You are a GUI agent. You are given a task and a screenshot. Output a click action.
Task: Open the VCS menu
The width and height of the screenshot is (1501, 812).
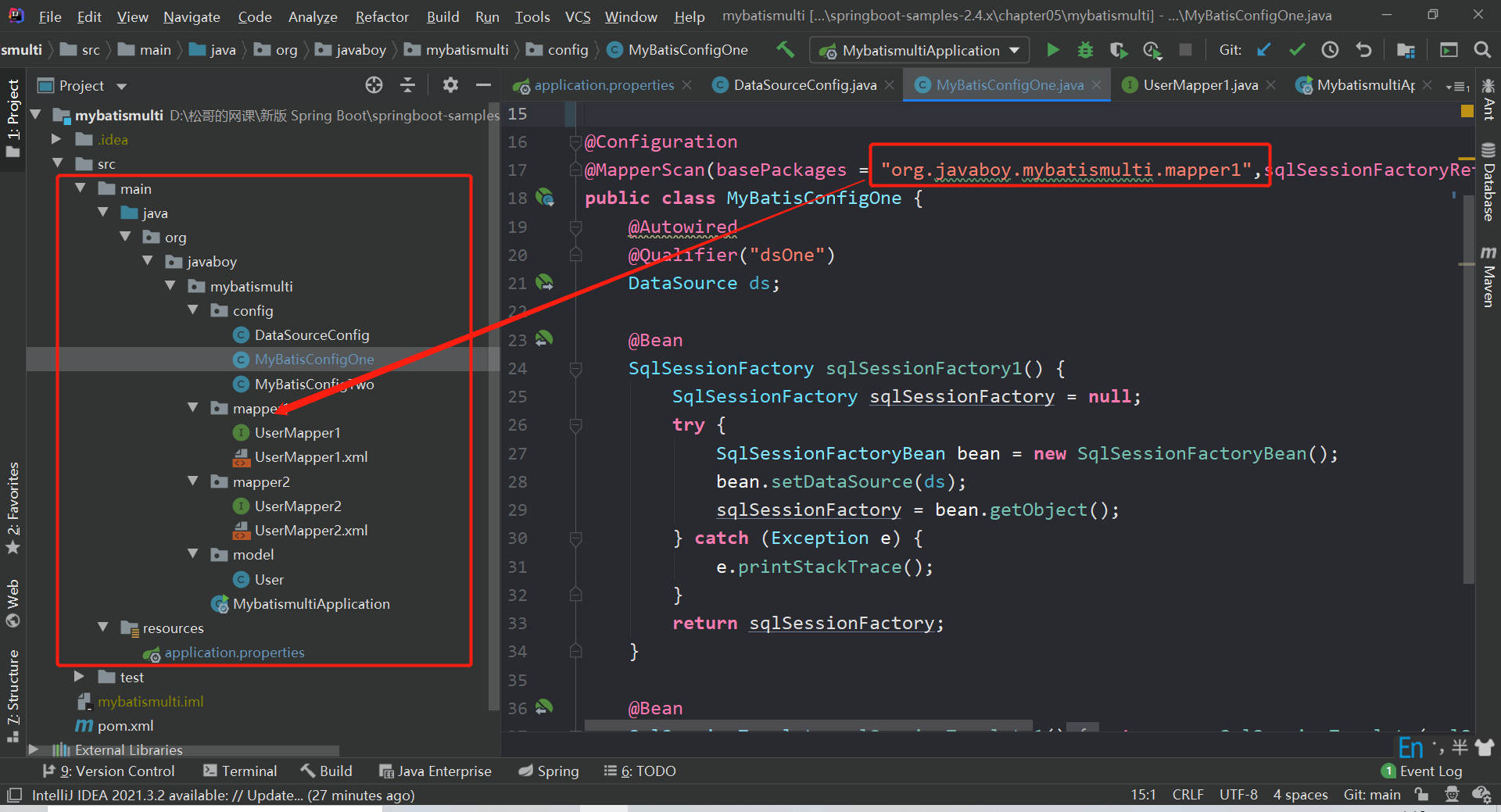point(578,16)
